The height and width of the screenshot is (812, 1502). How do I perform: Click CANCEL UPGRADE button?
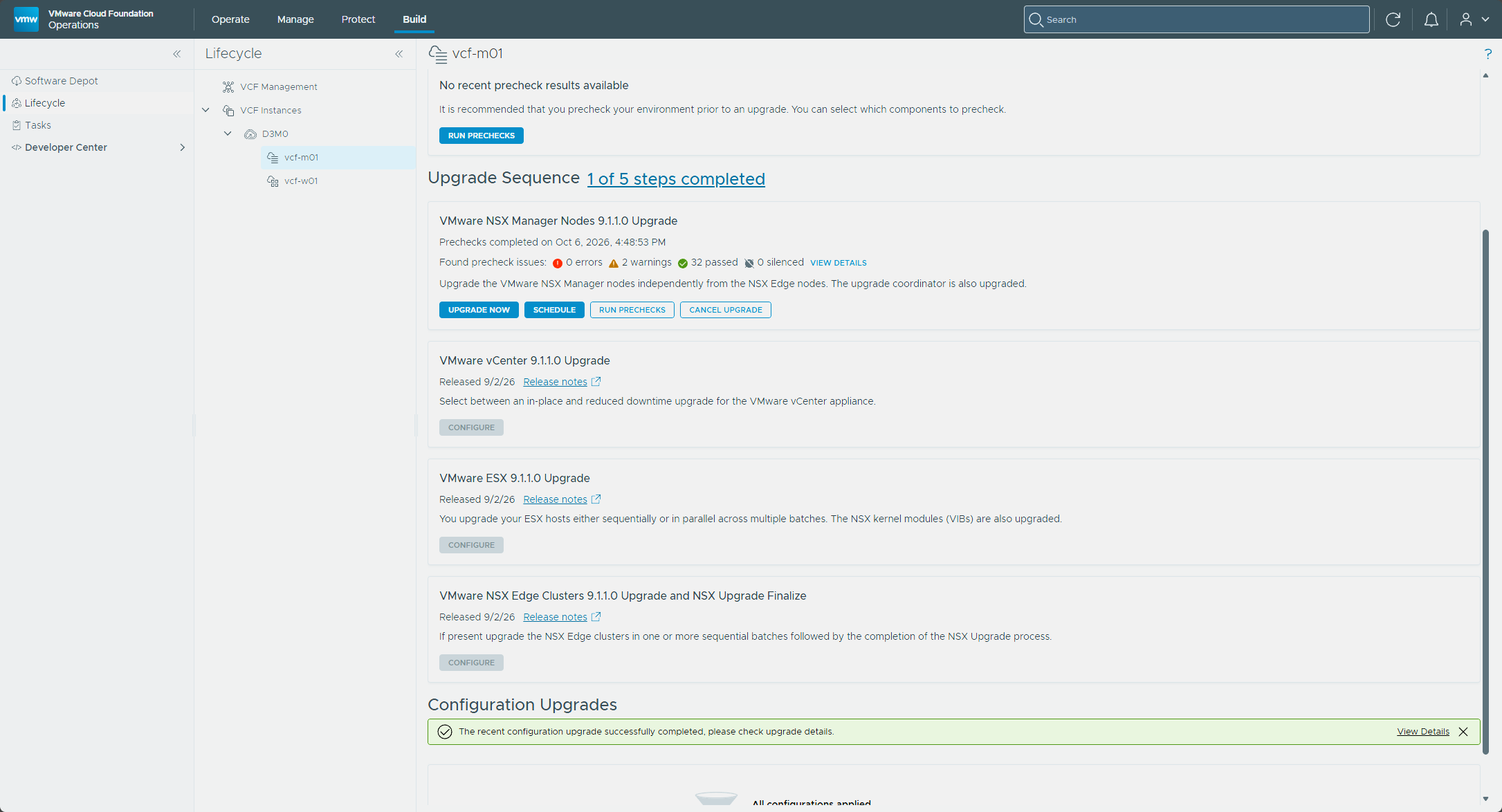click(725, 310)
